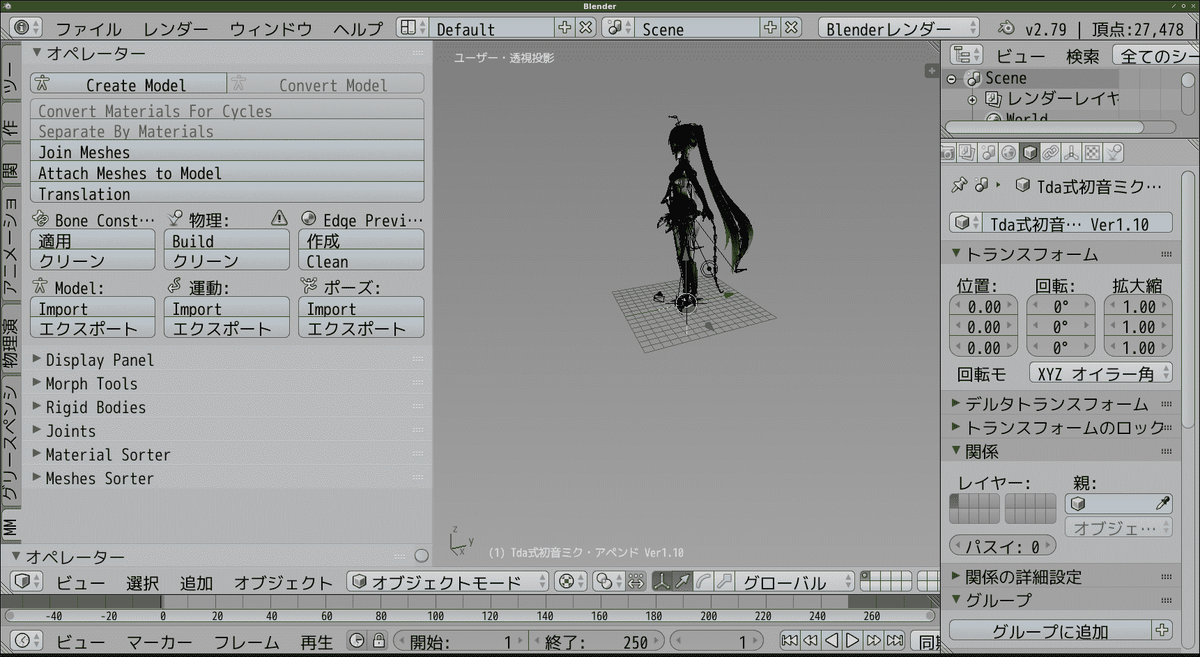Click the Create Model button
Screen dimensions: 1200x657
128,85
